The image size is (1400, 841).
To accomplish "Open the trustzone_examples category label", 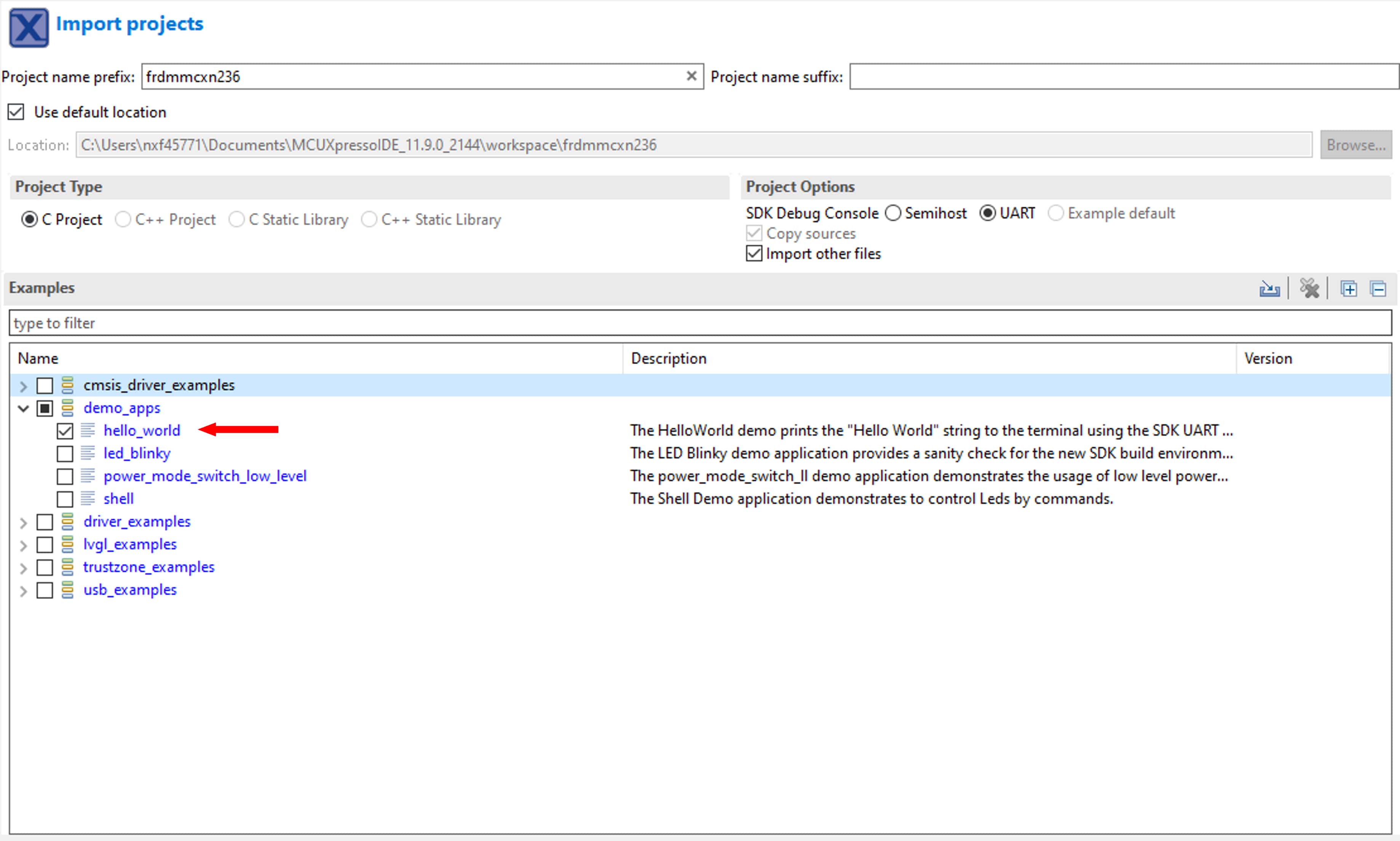I will (x=148, y=567).
